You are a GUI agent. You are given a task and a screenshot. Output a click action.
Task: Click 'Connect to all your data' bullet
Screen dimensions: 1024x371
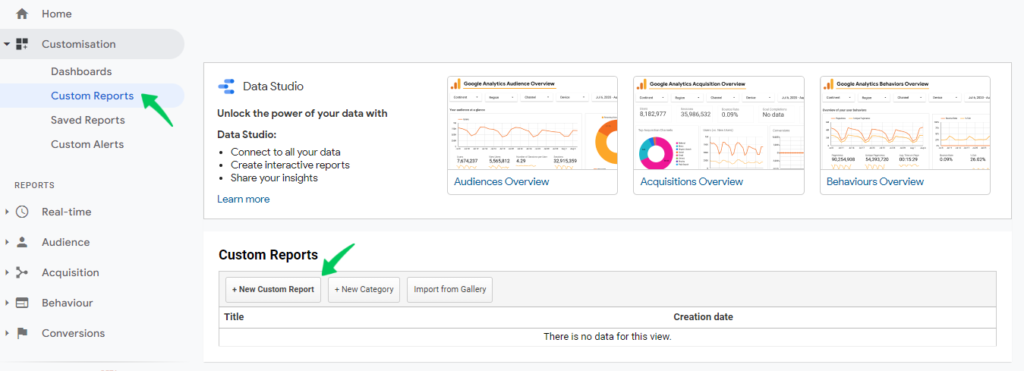(285, 152)
